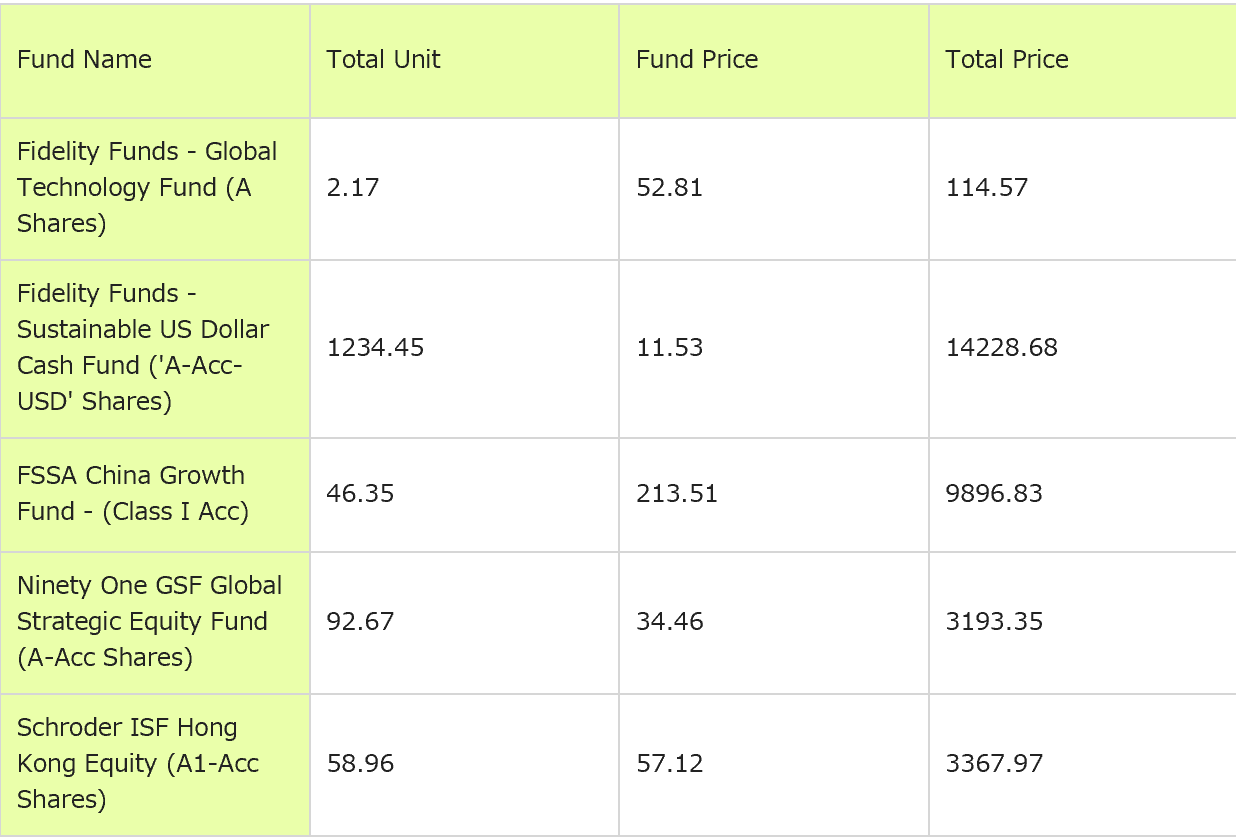The height and width of the screenshot is (837, 1236).
Task: Click fund price value 52.81
Action: tap(669, 188)
